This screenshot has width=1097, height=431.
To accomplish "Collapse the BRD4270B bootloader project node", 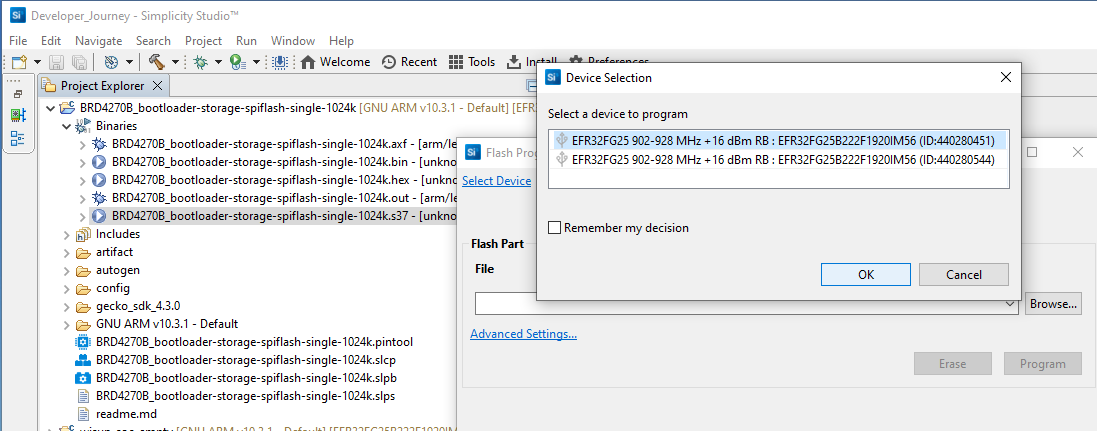I will click(50, 108).
